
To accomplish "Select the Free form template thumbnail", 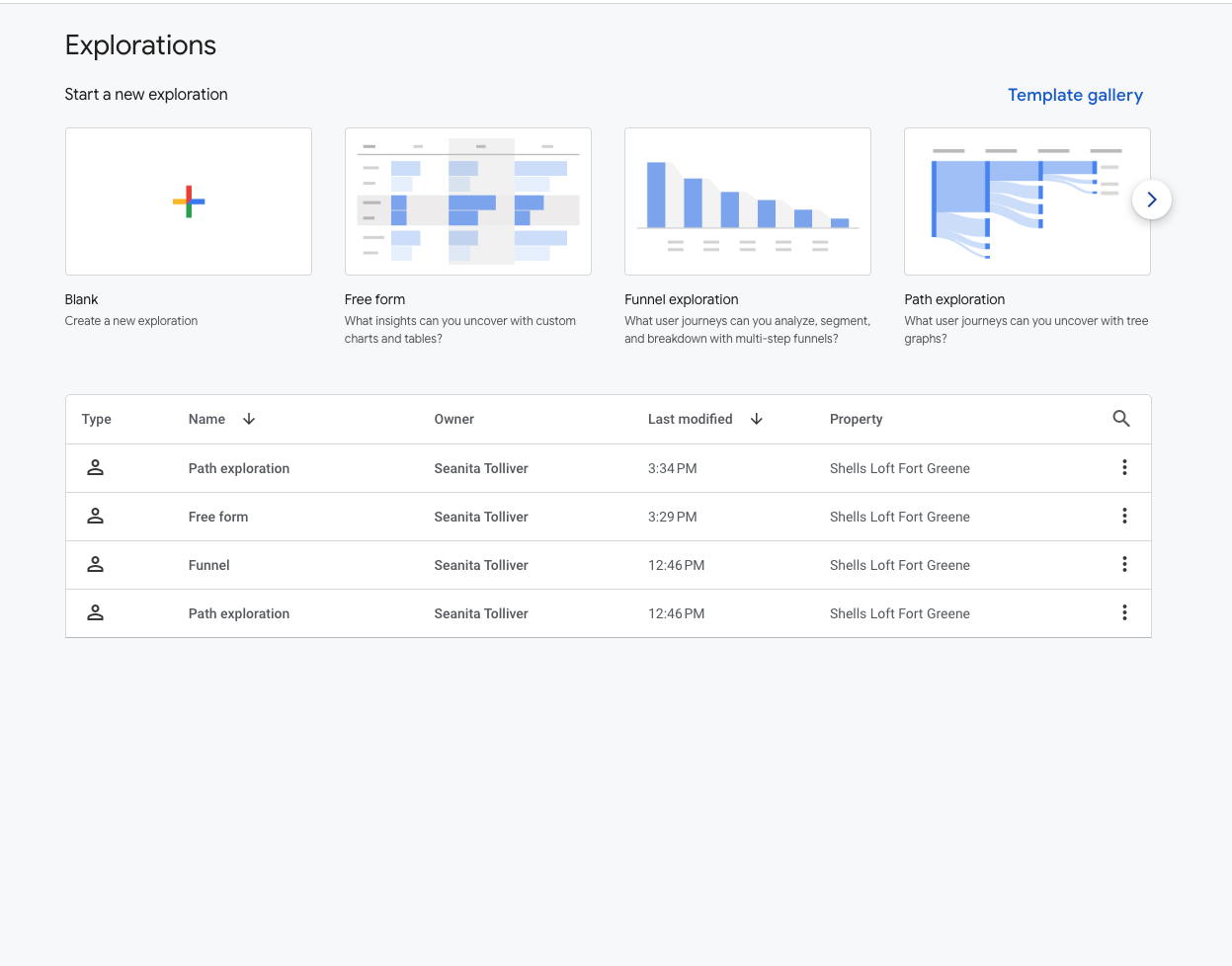I will pos(468,201).
